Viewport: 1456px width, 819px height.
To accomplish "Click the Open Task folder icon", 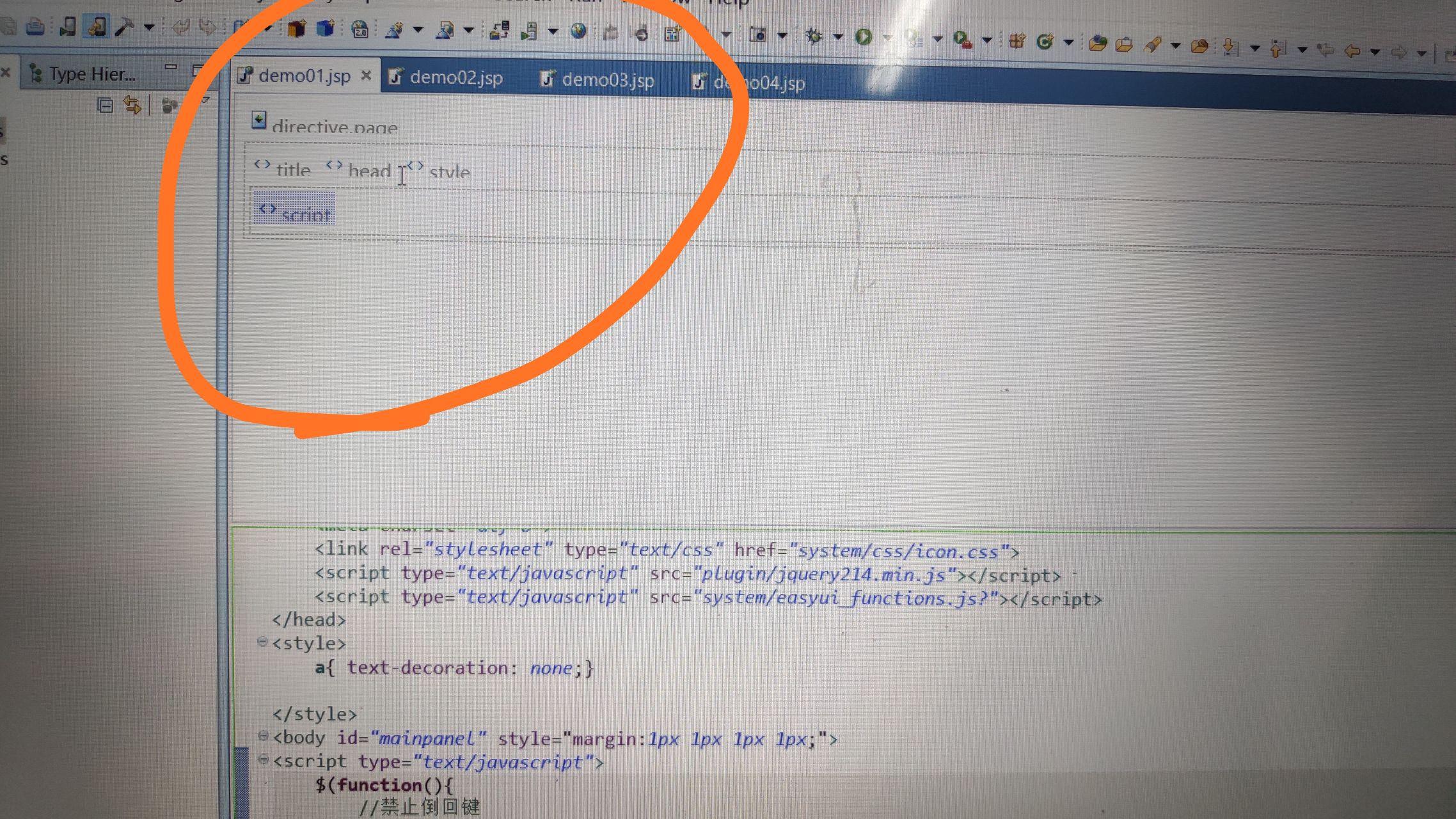I will click(1124, 44).
